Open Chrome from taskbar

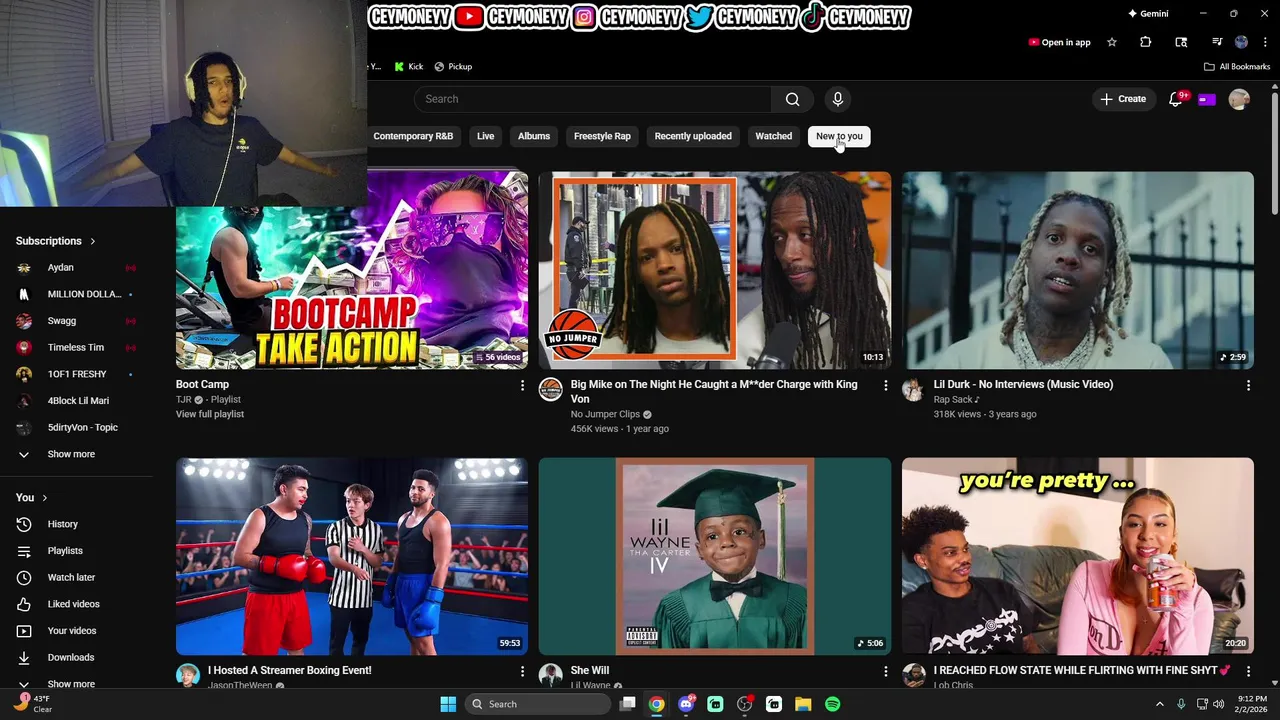coord(656,704)
